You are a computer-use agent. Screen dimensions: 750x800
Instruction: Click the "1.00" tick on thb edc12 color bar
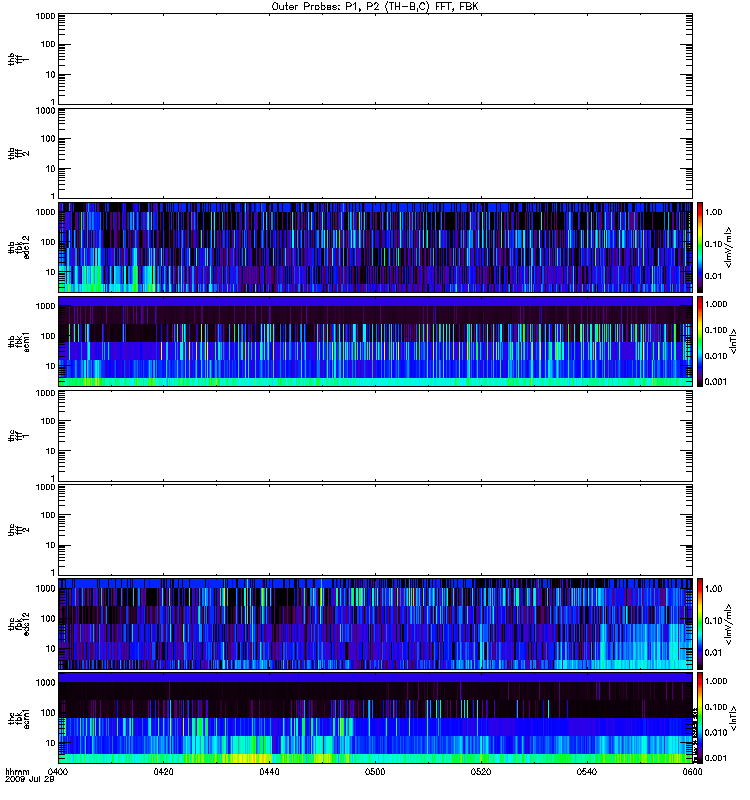click(714, 212)
